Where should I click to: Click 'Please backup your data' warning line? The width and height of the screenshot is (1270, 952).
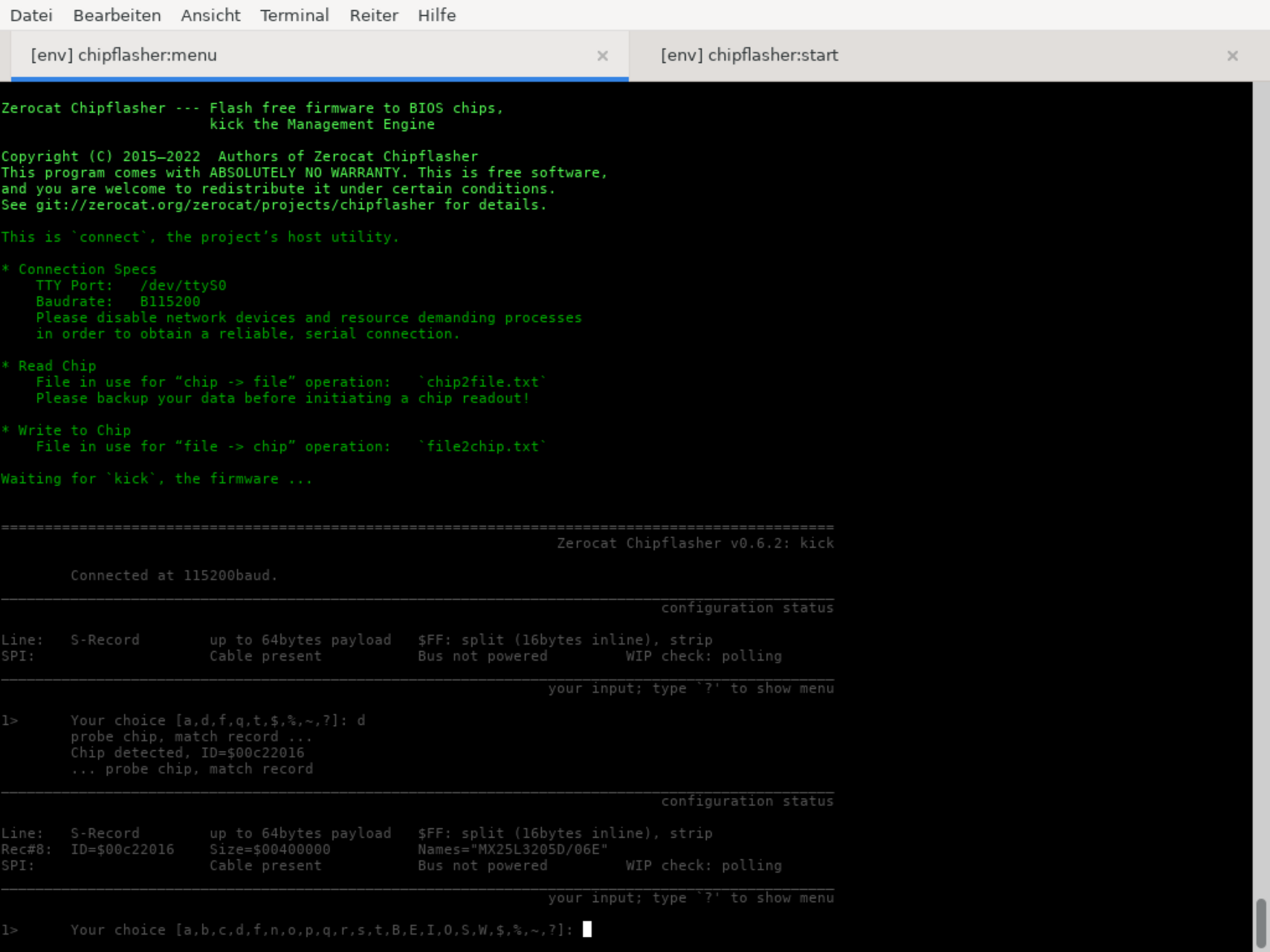pos(283,399)
